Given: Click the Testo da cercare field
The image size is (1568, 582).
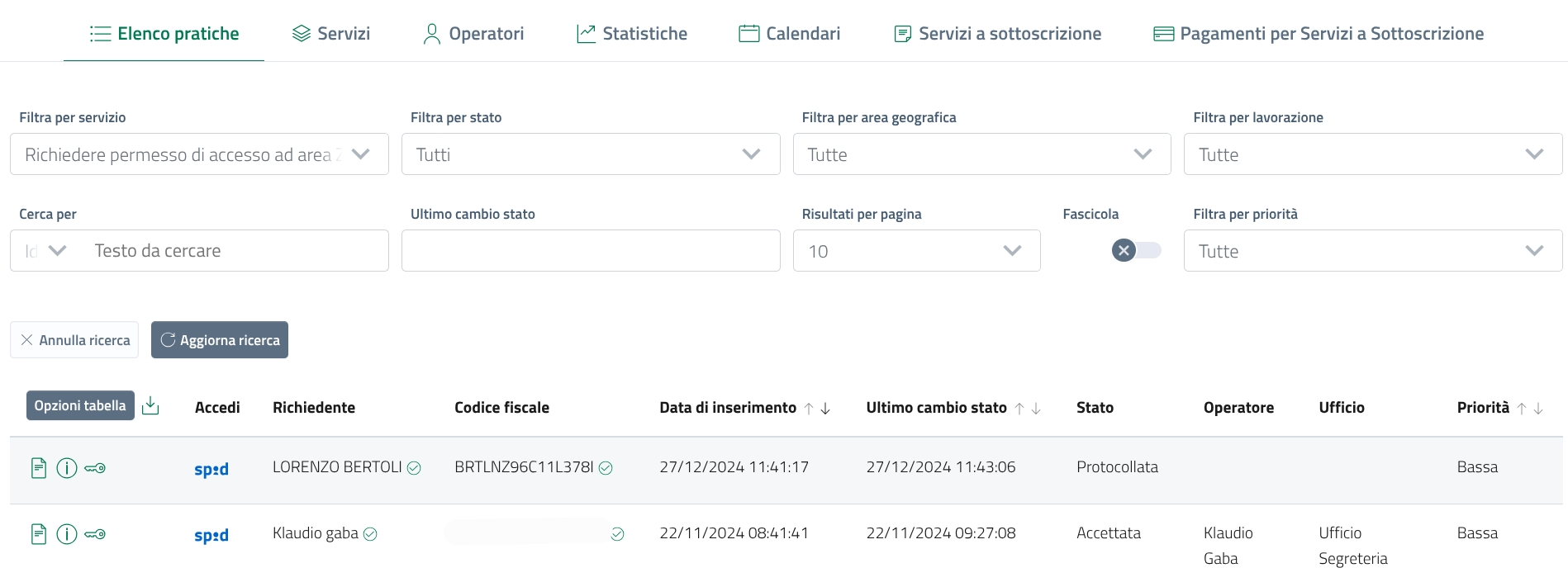Looking at the screenshot, I should (235, 251).
